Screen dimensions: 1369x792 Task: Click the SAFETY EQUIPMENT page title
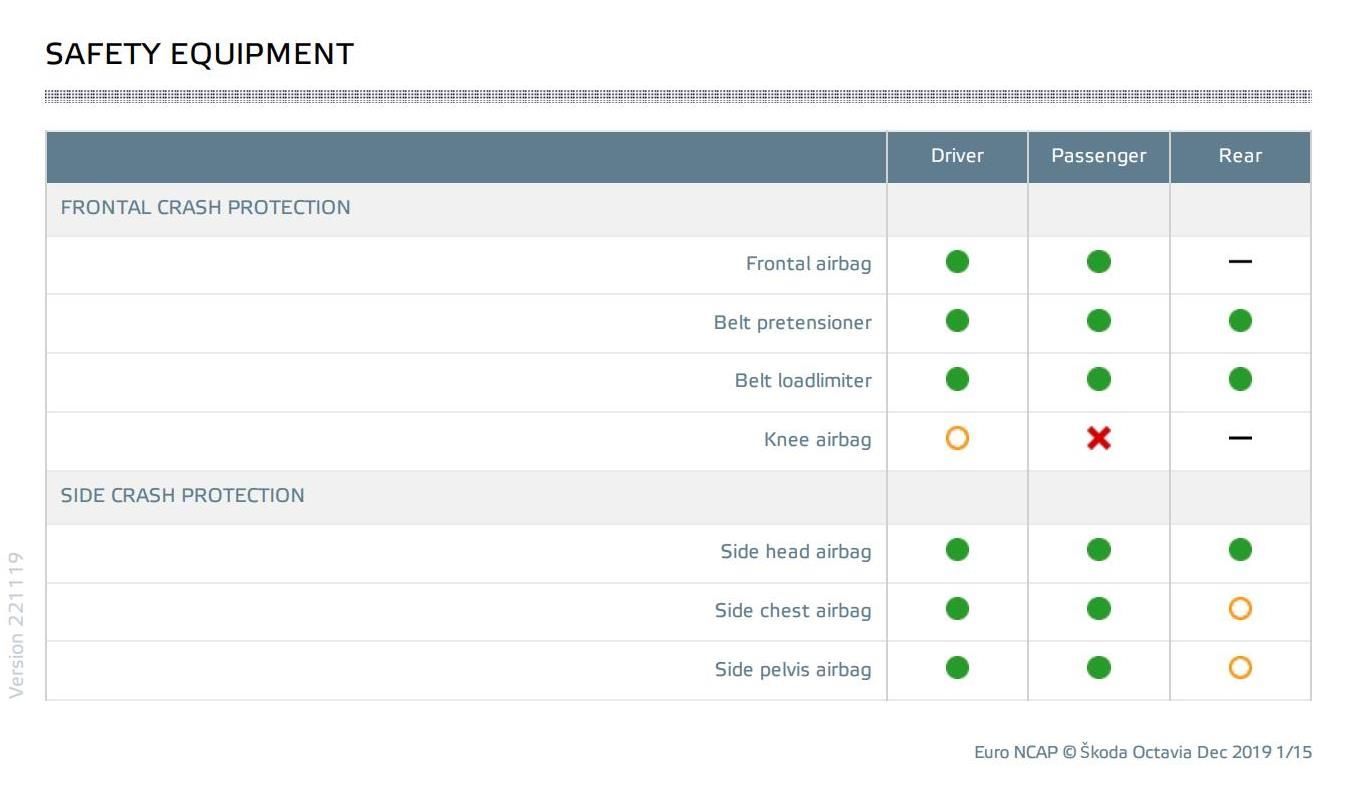pos(199,54)
